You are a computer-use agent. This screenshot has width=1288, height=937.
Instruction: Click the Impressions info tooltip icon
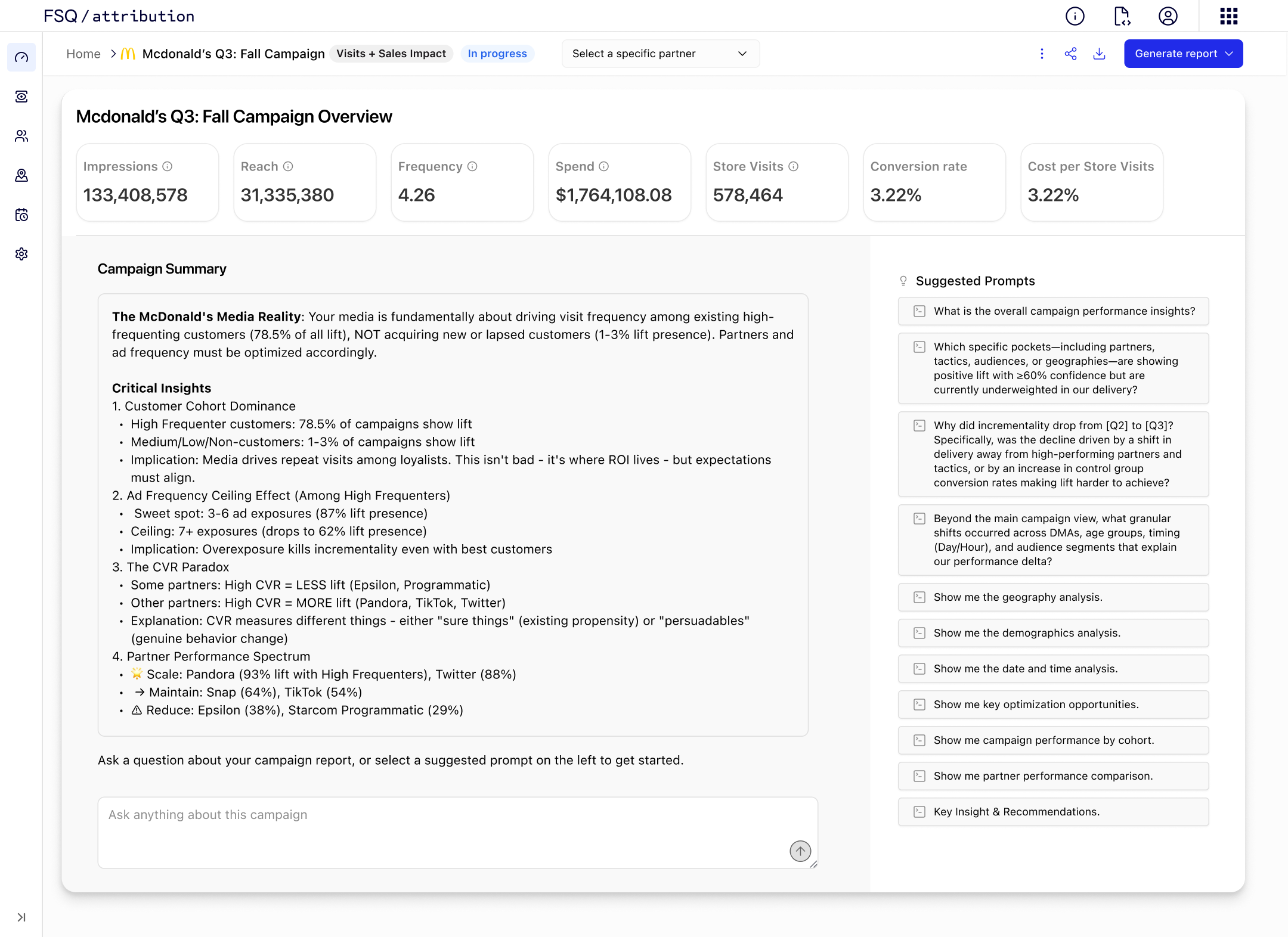point(168,166)
